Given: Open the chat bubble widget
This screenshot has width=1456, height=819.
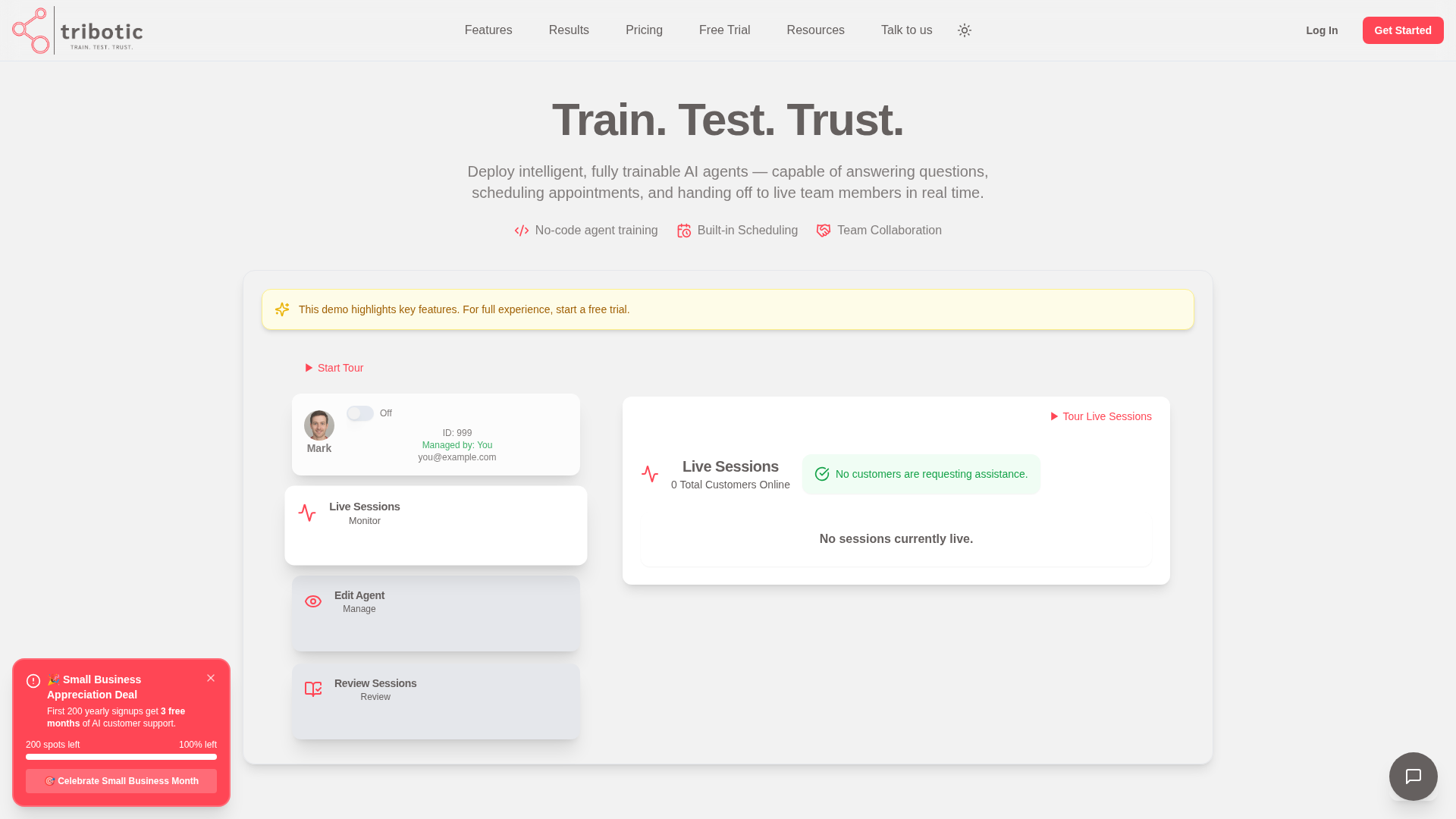Looking at the screenshot, I should click(1413, 776).
